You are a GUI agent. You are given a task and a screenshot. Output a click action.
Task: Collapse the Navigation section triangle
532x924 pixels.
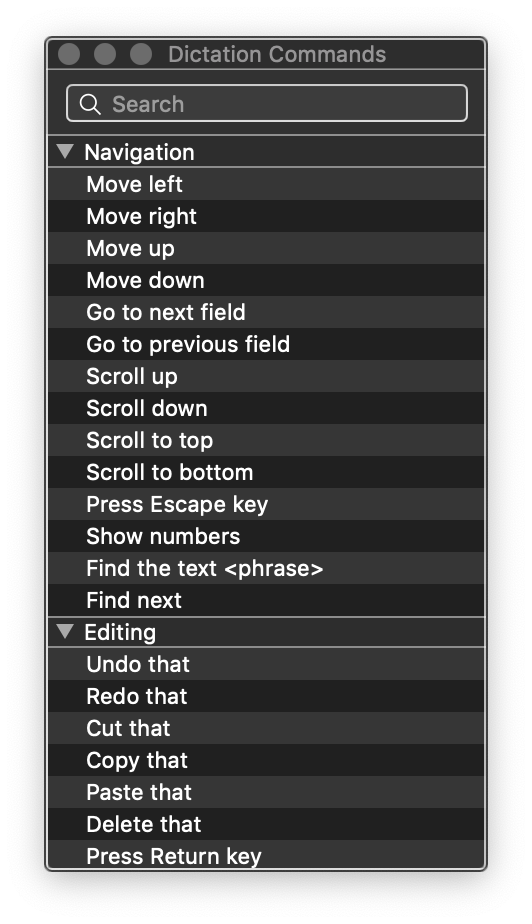click(x=65, y=151)
